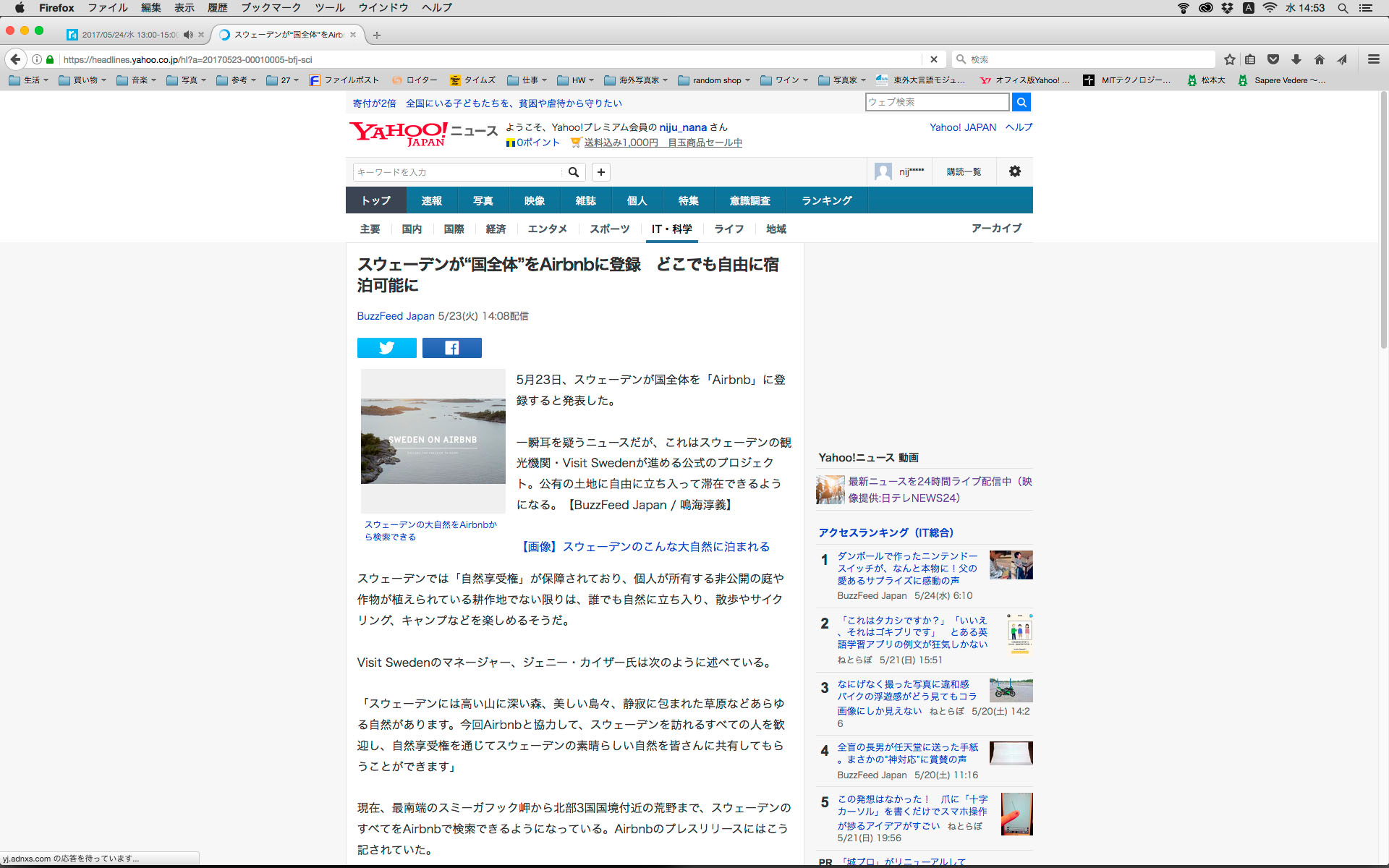Viewport: 1389px width, 868px height.
Task: Open the Firefox downloads arrow icon
Action: coord(1296,59)
